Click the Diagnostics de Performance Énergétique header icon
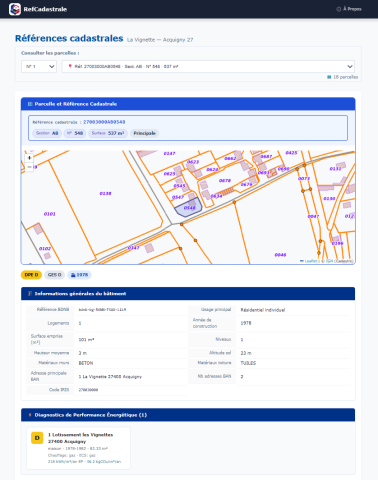 (30, 415)
